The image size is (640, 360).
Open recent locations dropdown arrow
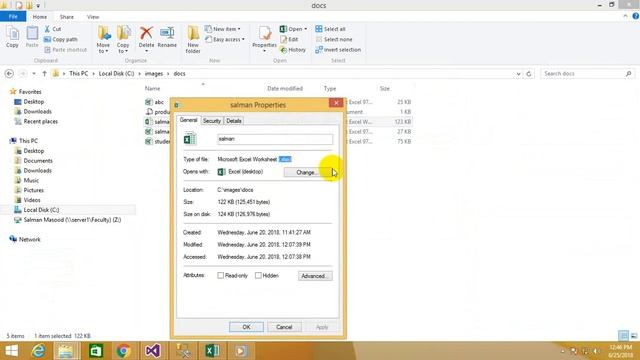[34, 74]
